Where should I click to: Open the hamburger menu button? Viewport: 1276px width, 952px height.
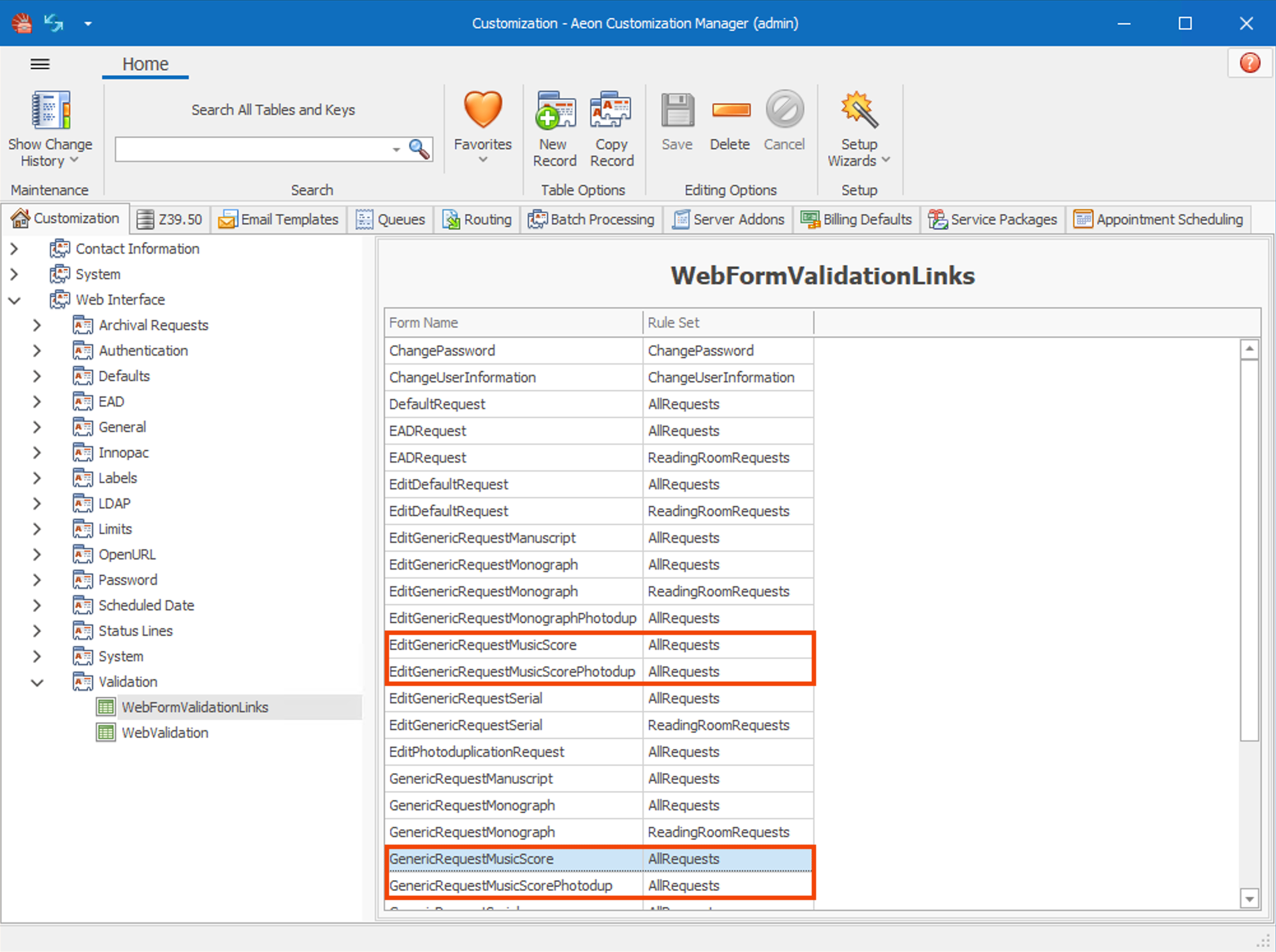[x=40, y=64]
